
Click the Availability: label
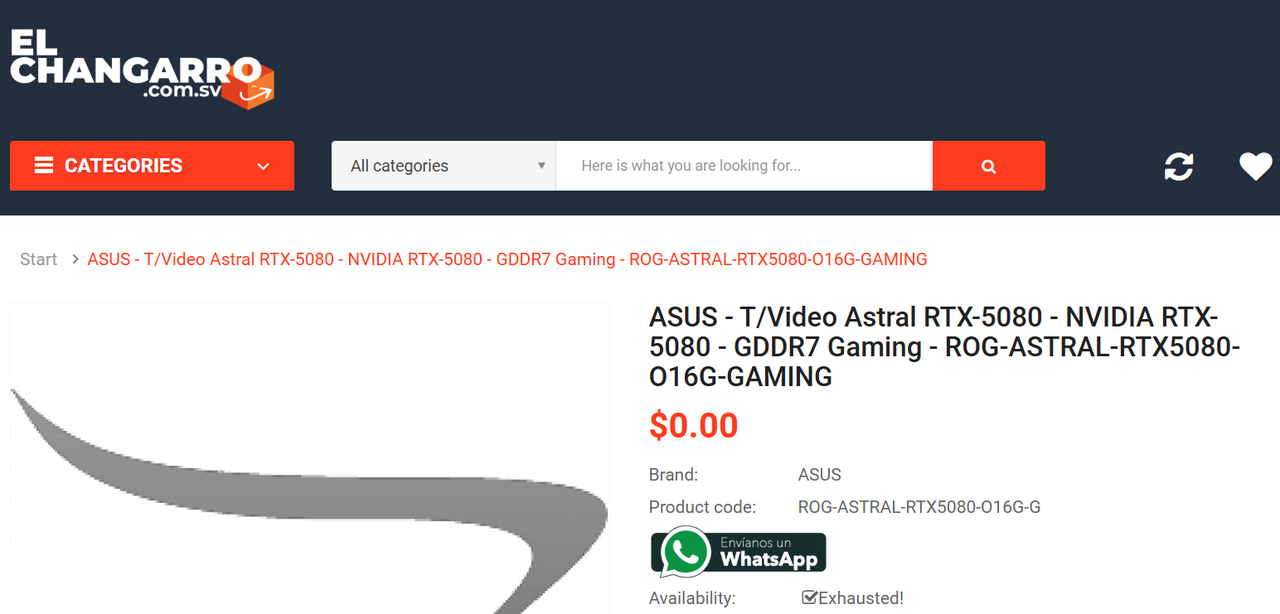click(x=692, y=598)
